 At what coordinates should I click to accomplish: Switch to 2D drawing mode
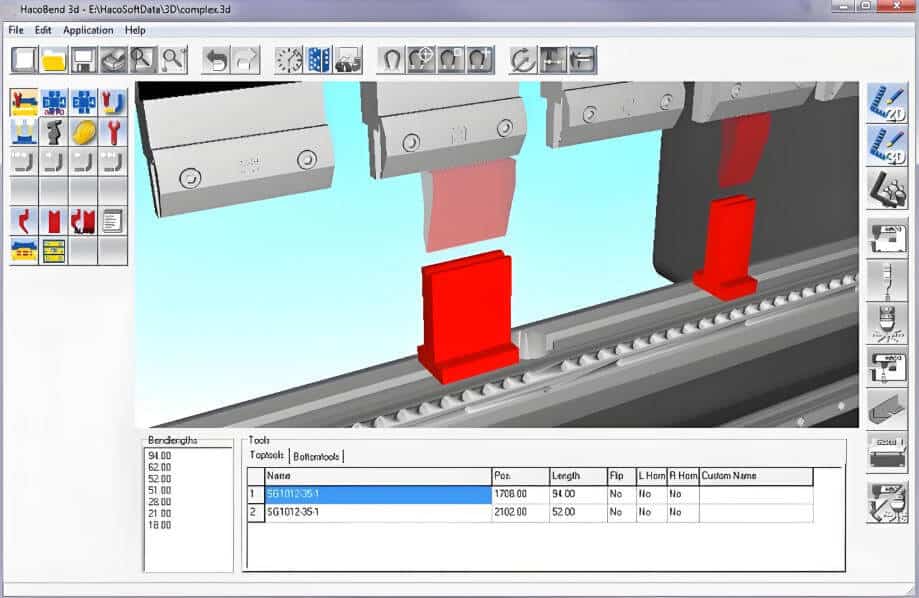pos(887,103)
